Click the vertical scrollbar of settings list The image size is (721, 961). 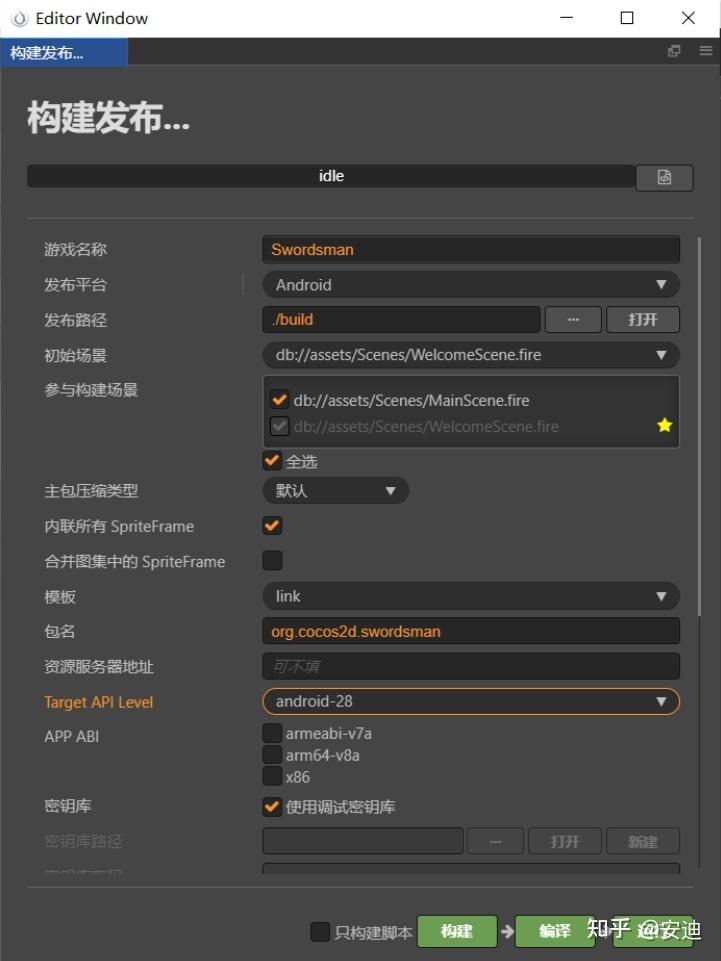coord(700,426)
